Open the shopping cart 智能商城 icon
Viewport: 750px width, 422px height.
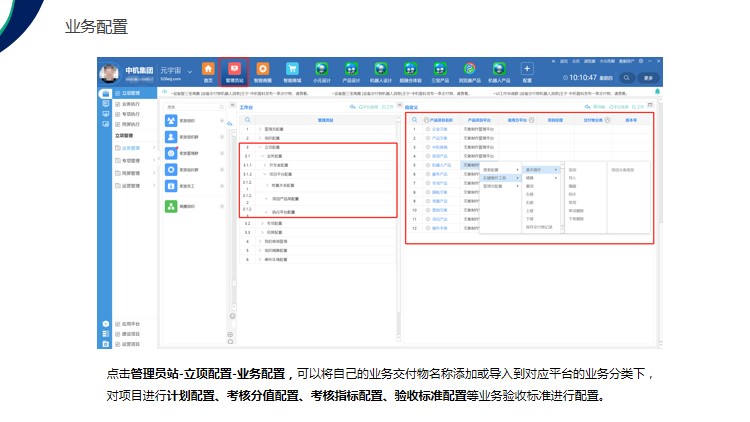pyautogui.click(x=292, y=69)
